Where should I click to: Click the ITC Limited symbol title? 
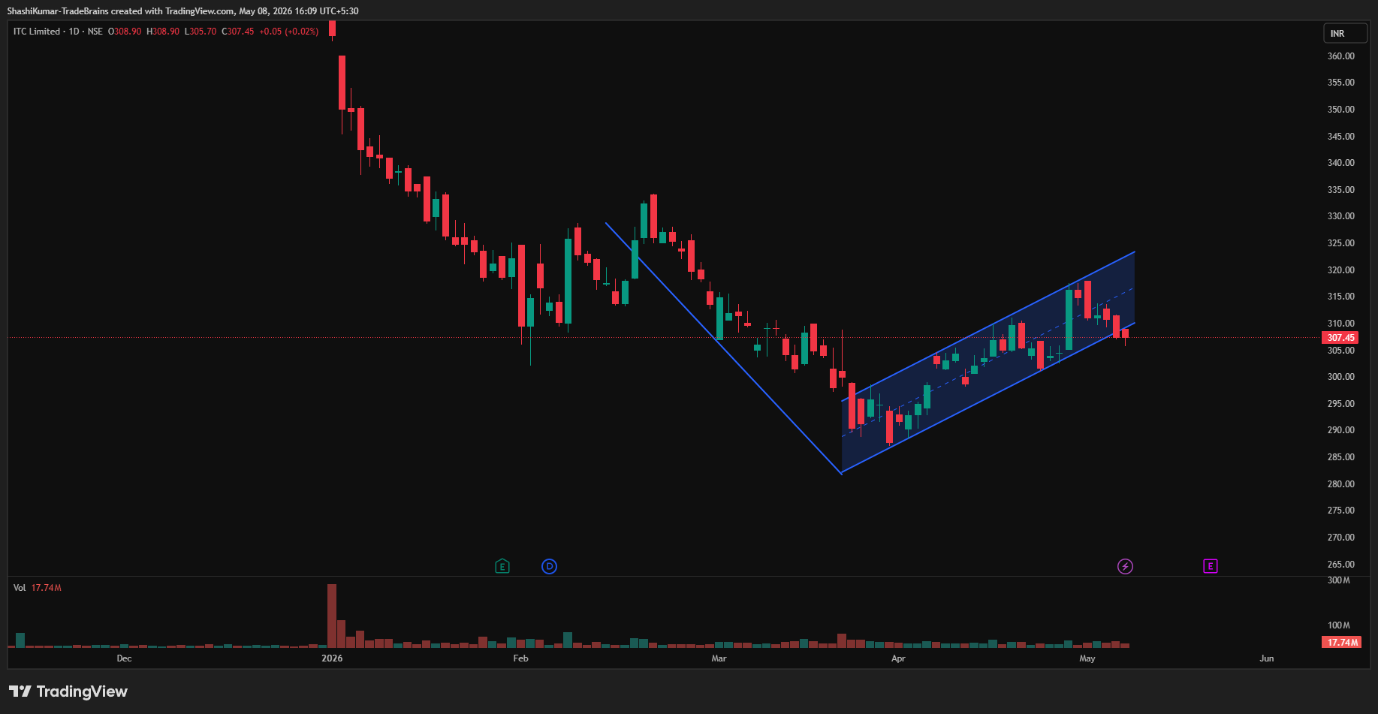[35, 33]
